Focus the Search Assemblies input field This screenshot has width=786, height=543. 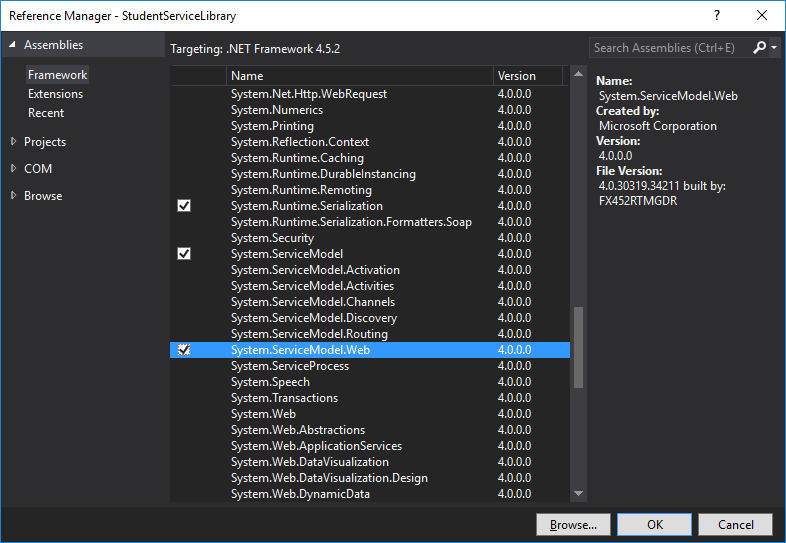[x=669, y=48]
